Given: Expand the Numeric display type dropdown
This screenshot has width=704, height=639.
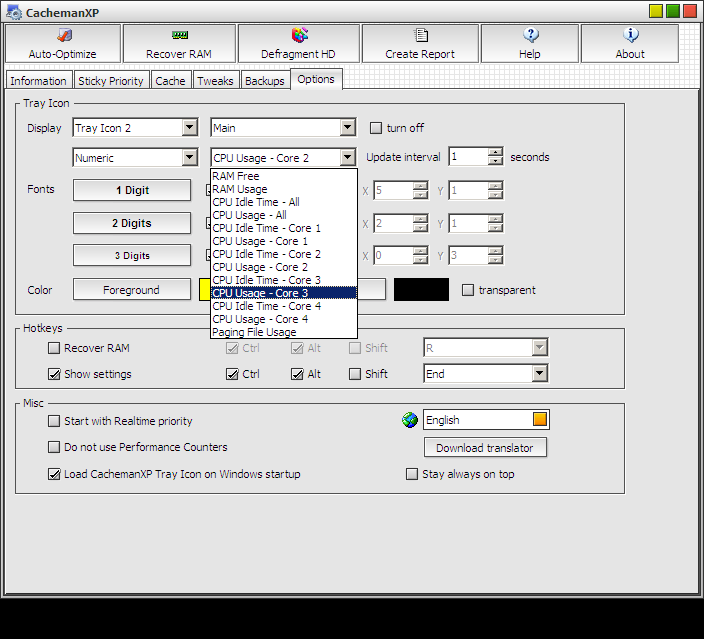Looking at the screenshot, I should click(x=189, y=158).
